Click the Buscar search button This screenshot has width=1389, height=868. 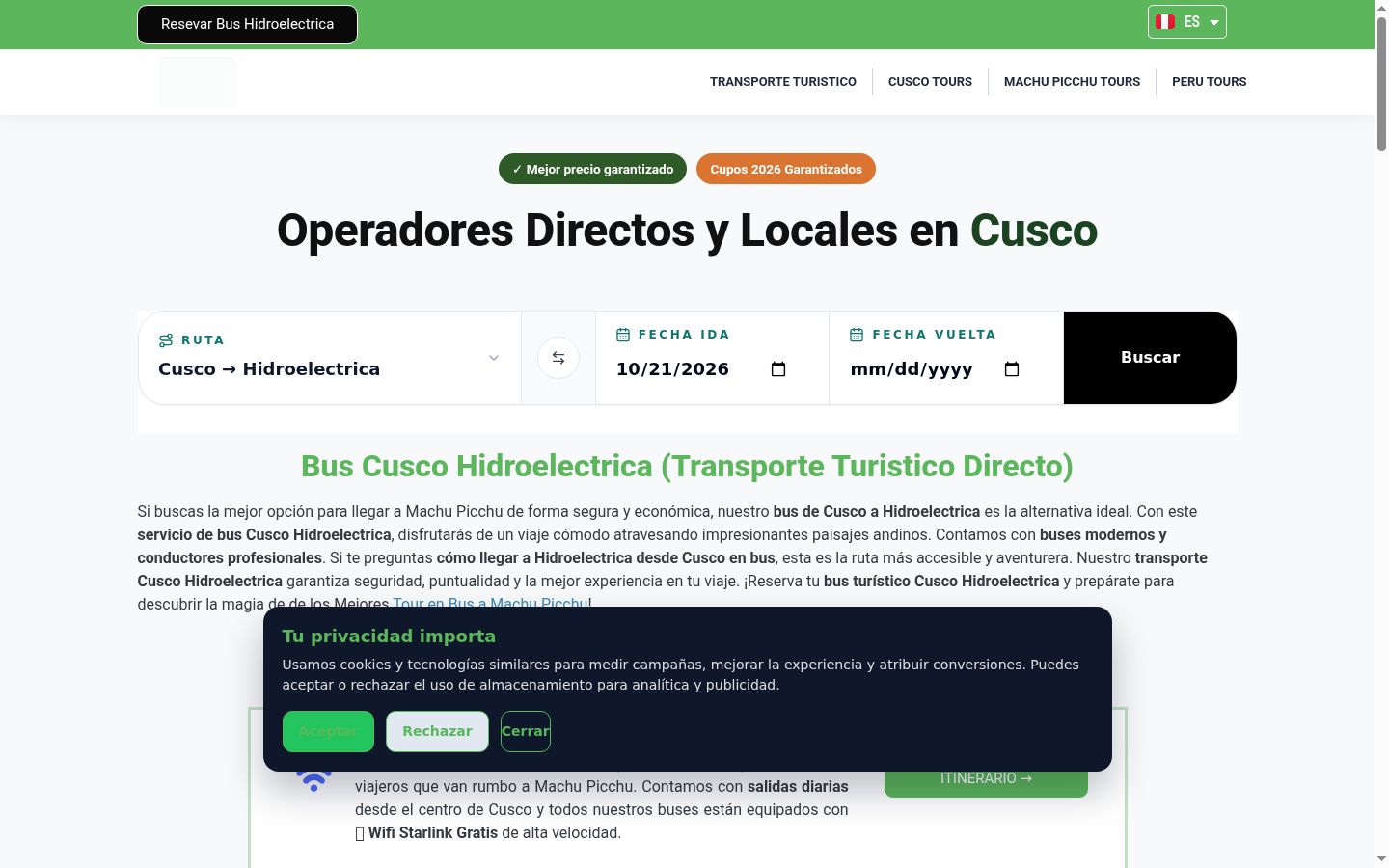click(1150, 358)
